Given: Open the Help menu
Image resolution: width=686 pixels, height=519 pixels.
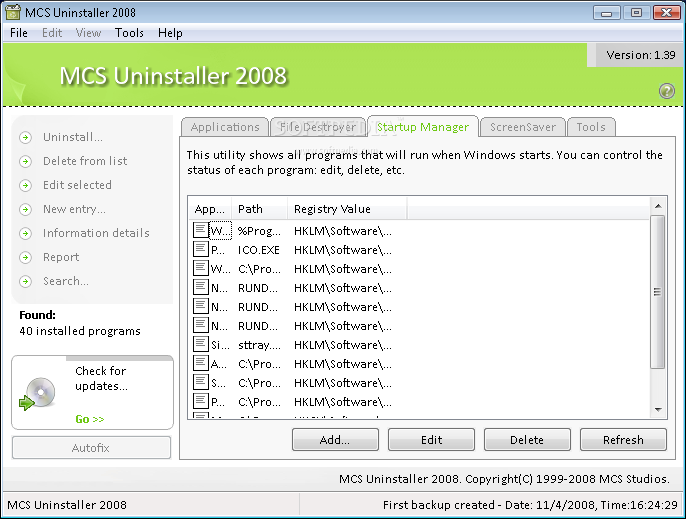Looking at the screenshot, I should 170,33.
